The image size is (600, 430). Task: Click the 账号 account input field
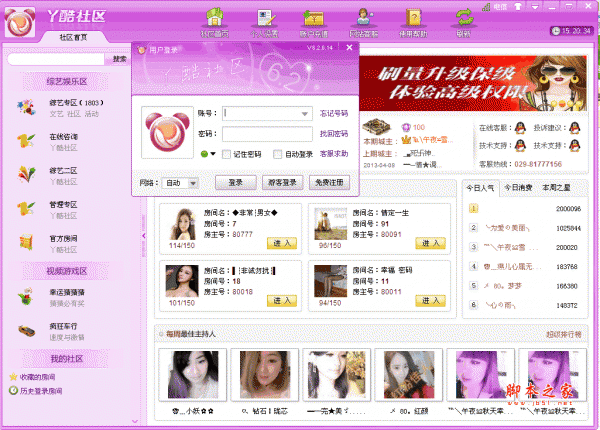pyautogui.click(x=267, y=113)
